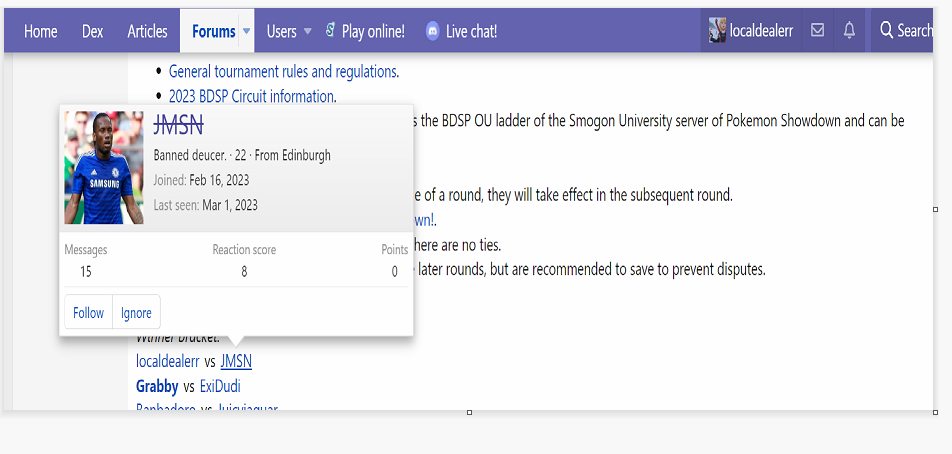Open ExiDudi's profile link in bracket
This screenshot has width=952, height=454.
pyautogui.click(x=220, y=386)
